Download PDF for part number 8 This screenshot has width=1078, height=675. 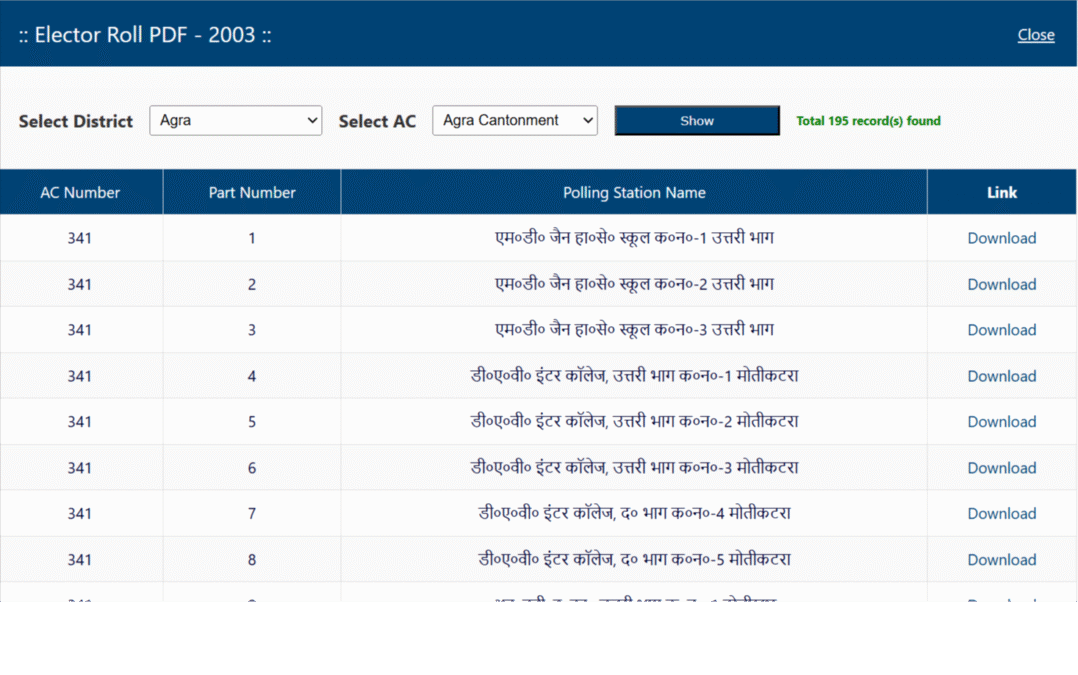click(1001, 560)
